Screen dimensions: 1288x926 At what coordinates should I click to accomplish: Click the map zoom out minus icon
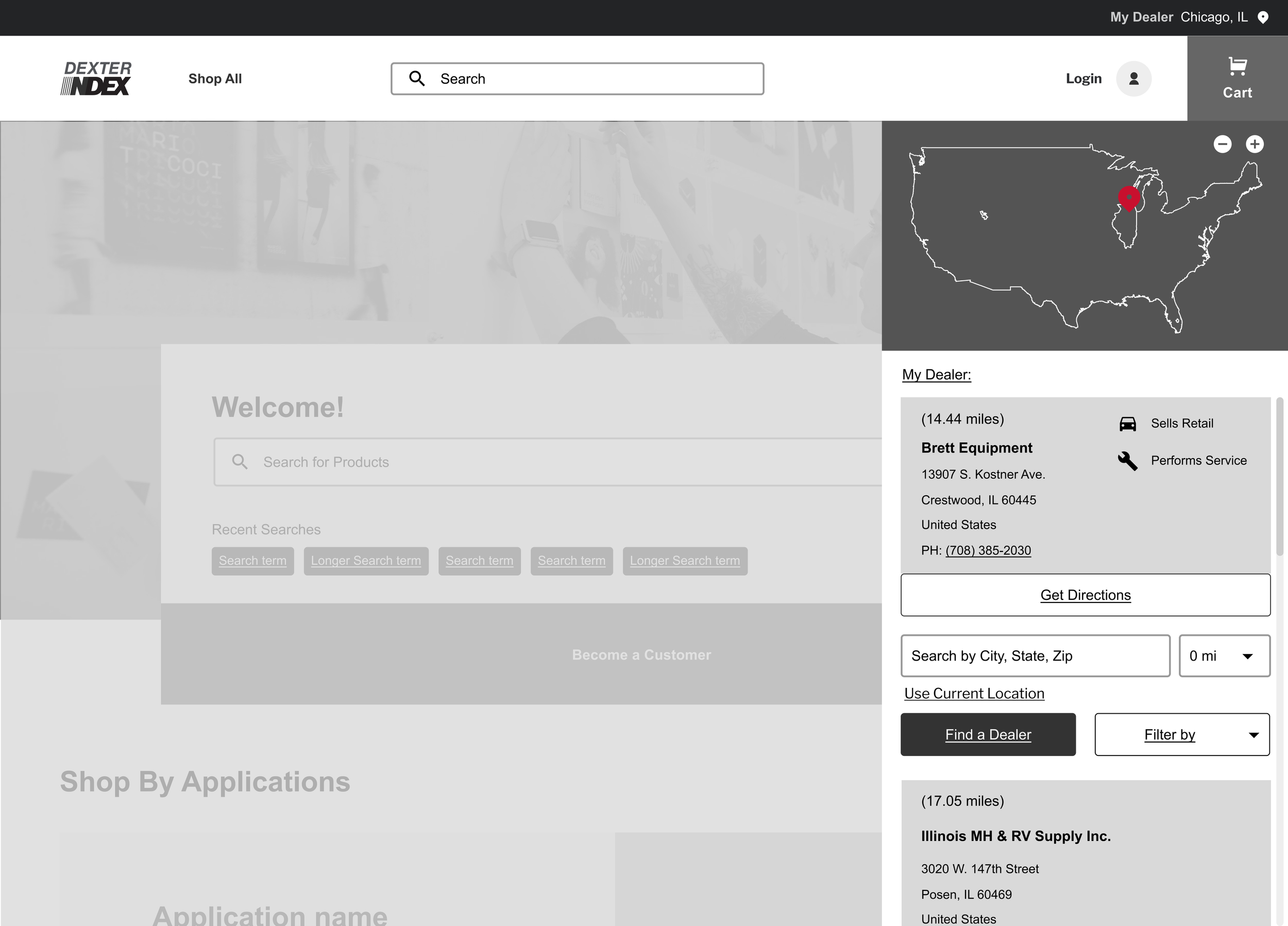click(x=1222, y=144)
